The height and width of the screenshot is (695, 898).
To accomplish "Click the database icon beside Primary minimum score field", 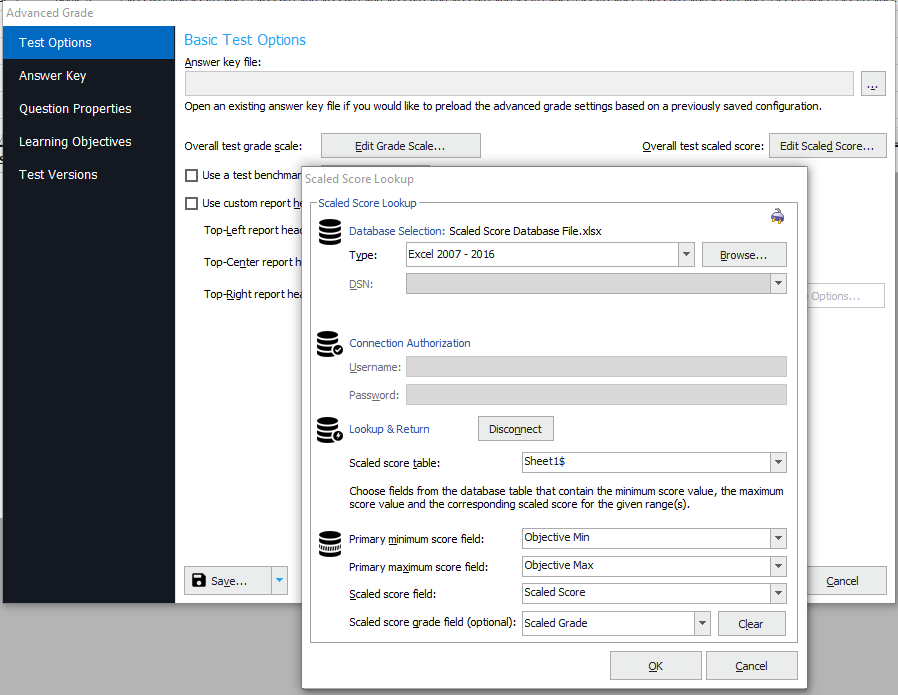I will point(330,544).
